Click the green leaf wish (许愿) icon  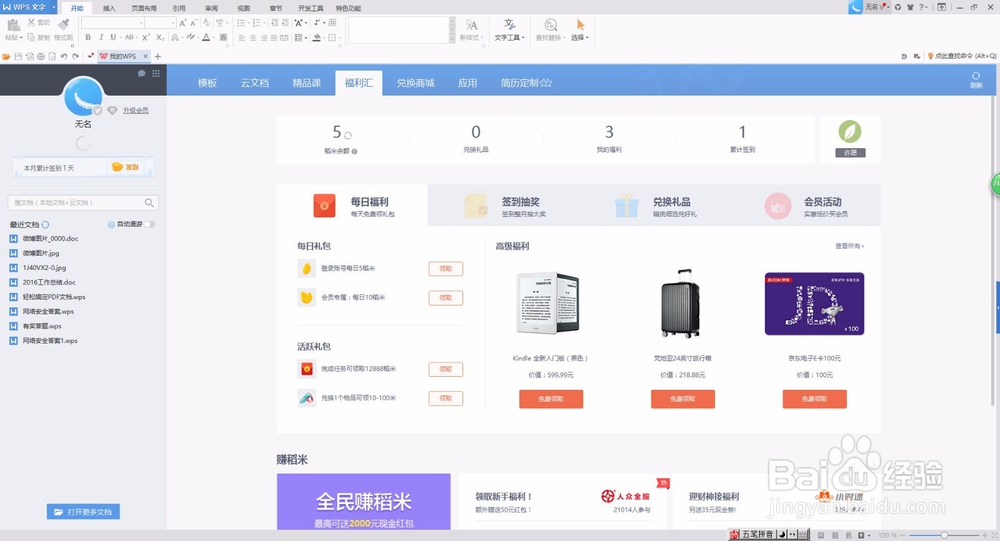(x=849, y=131)
